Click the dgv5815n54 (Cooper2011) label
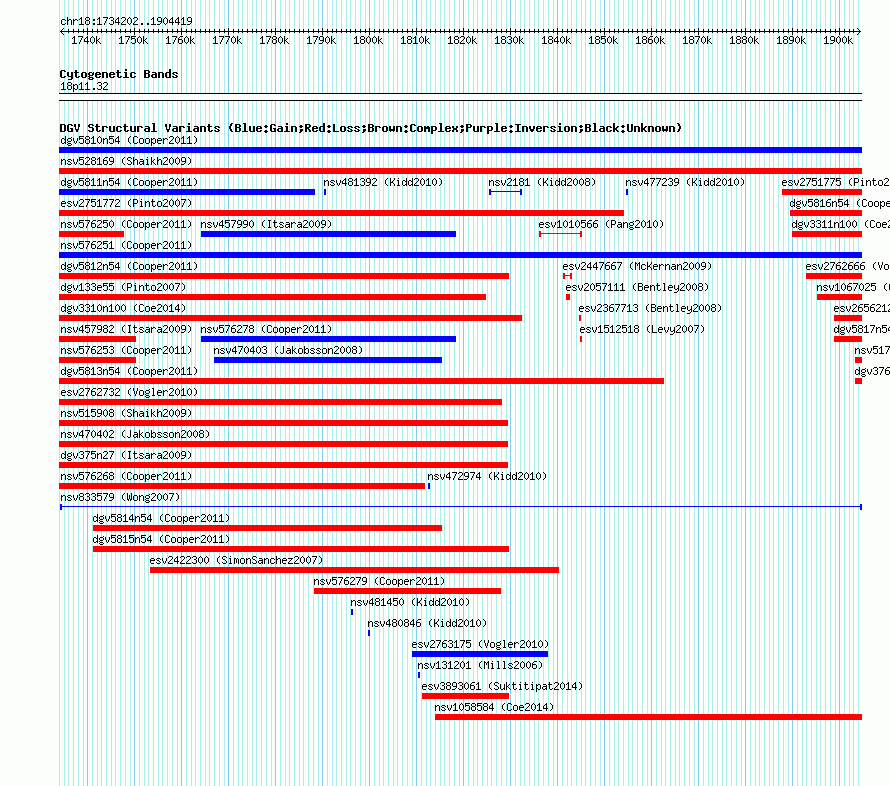This screenshot has width=890, height=786. [x=161, y=539]
